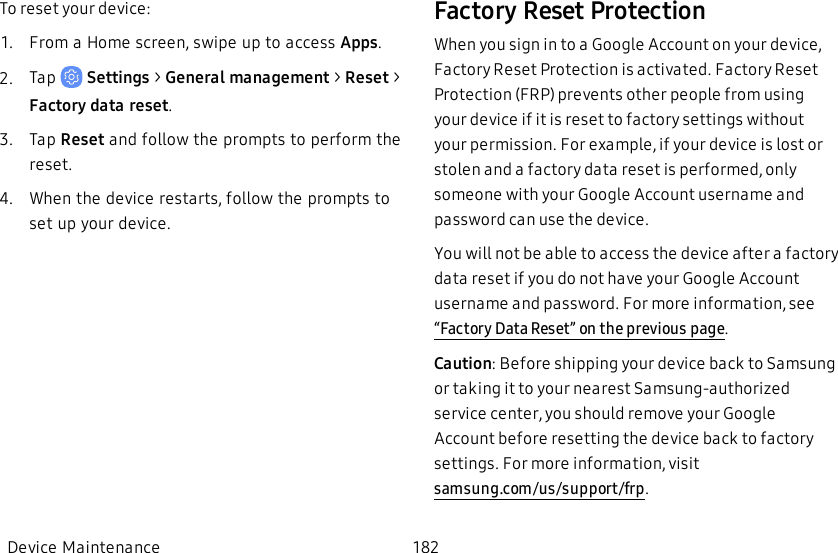Click page number 182 in the footer
Image resolution: width=838 pixels, height=553 pixels.
(x=426, y=547)
